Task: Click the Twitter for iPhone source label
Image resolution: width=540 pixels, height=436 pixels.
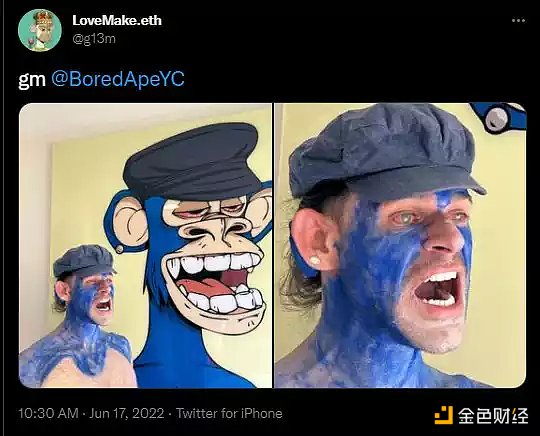Action: tap(229, 413)
